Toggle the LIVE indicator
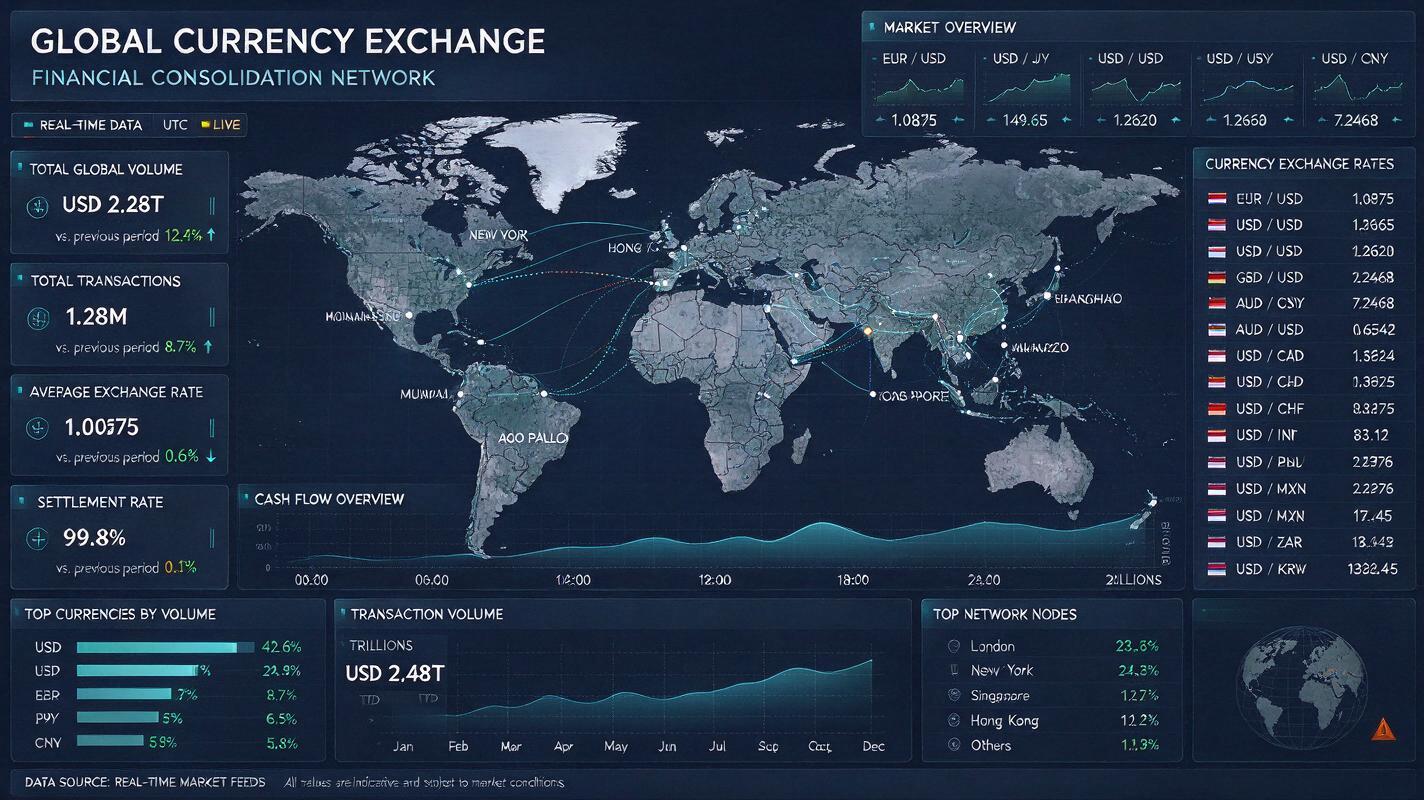Image resolution: width=1424 pixels, height=800 pixels. coord(221,125)
